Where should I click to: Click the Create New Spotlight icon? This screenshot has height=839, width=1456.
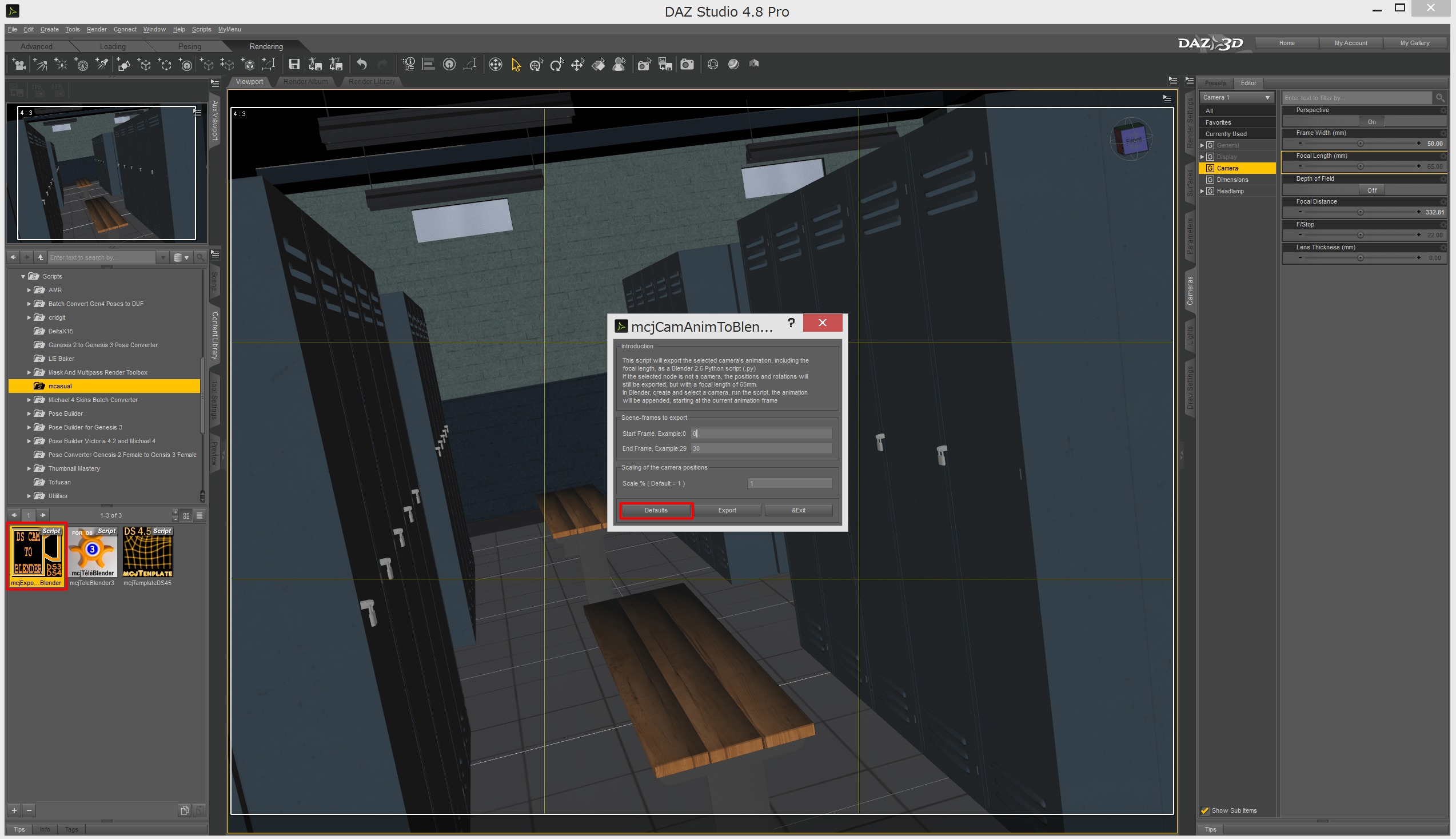pos(102,65)
